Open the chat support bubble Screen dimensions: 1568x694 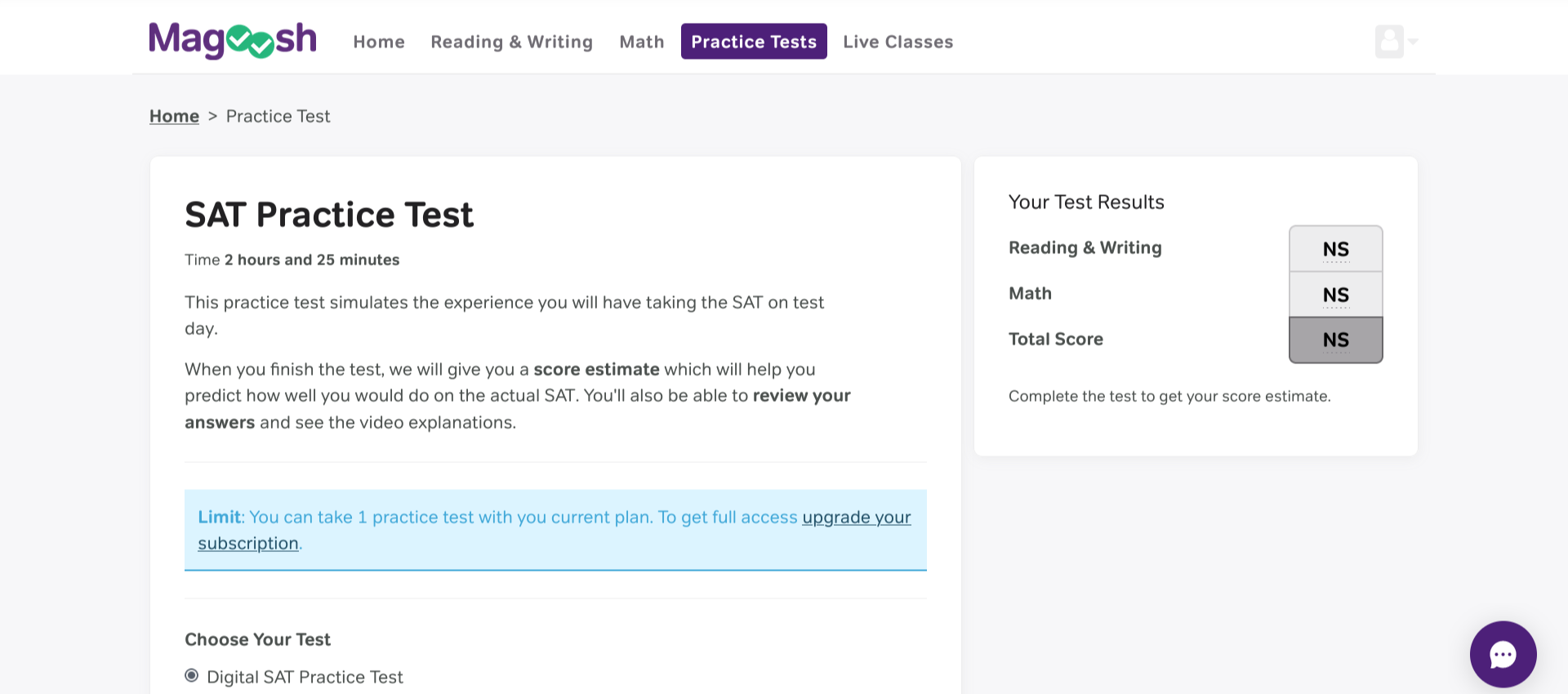pyautogui.click(x=1503, y=654)
